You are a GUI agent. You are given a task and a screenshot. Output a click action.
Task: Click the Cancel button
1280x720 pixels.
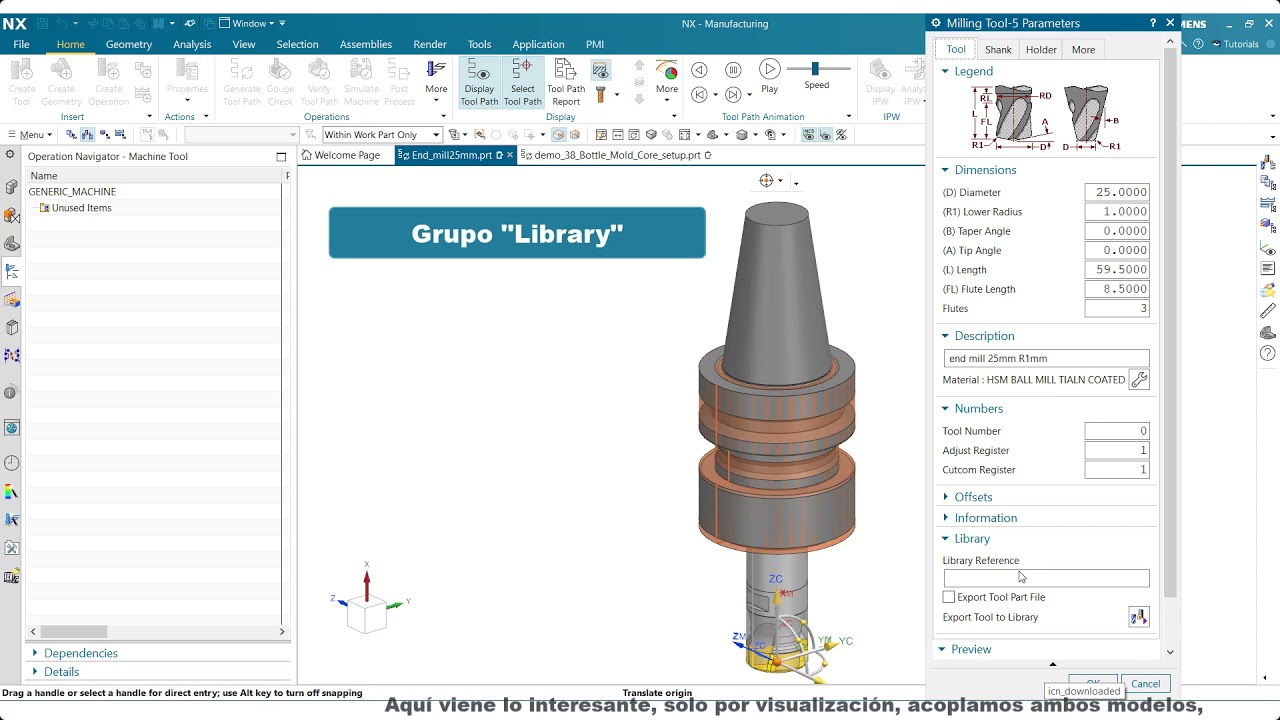[1145, 684]
